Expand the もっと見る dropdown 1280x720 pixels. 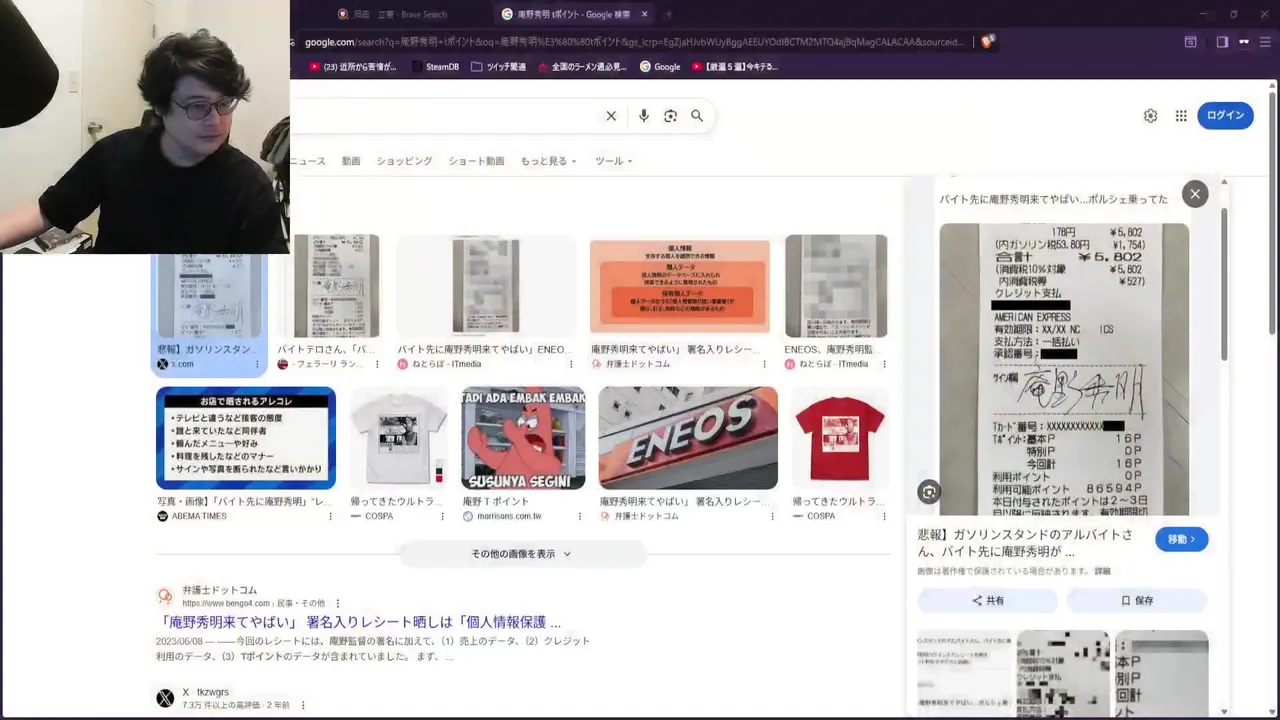coord(548,161)
